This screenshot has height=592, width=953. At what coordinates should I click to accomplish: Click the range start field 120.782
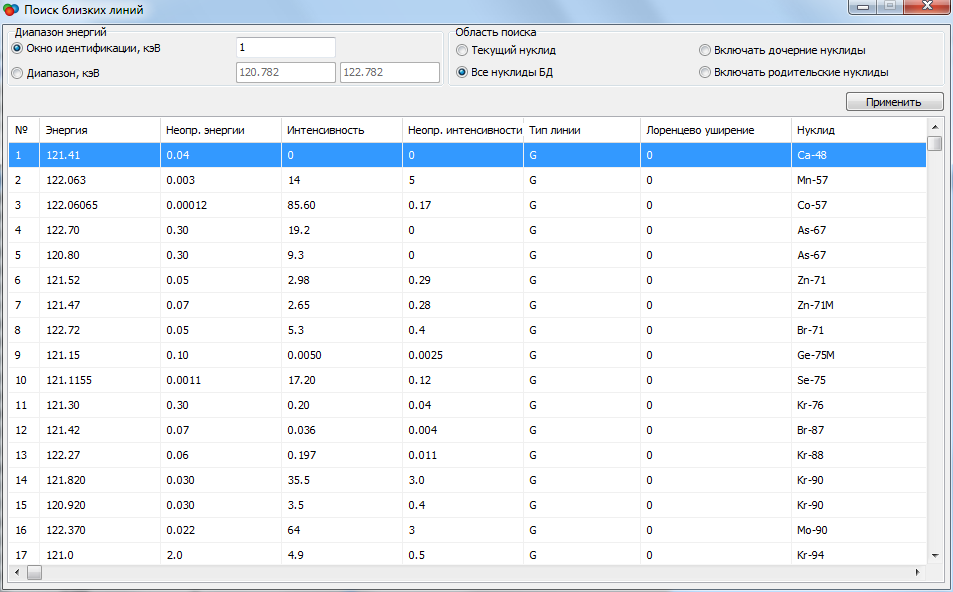pyautogui.click(x=285, y=73)
